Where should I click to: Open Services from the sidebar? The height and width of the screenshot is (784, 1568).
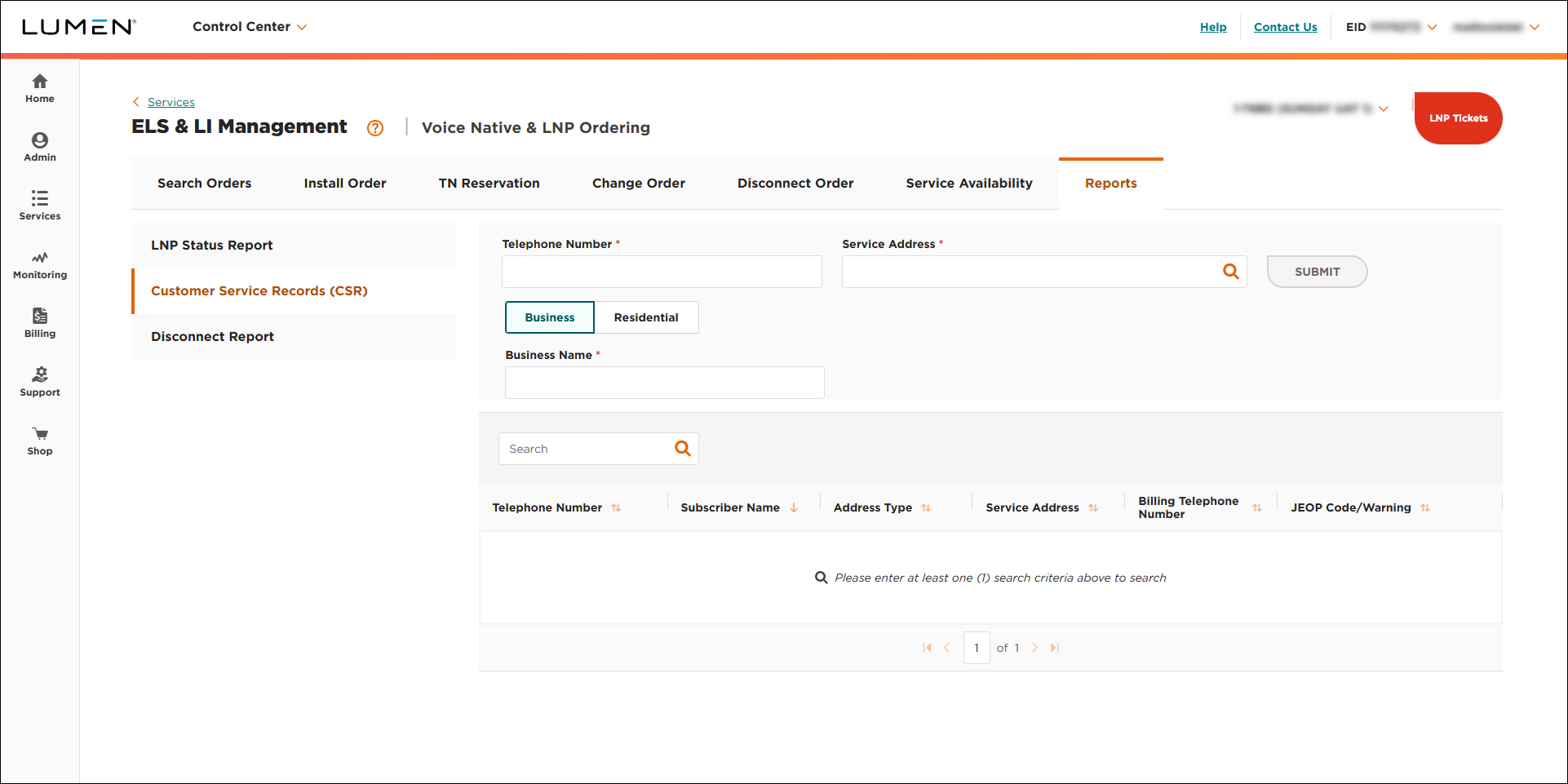coord(39,206)
